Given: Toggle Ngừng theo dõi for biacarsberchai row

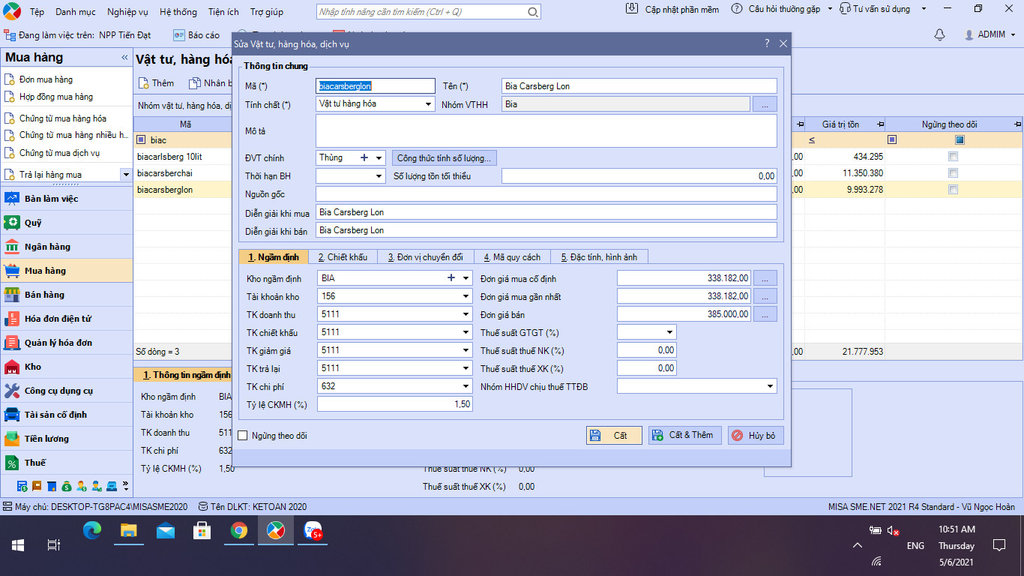Looking at the screenshot, I should 953,173.
